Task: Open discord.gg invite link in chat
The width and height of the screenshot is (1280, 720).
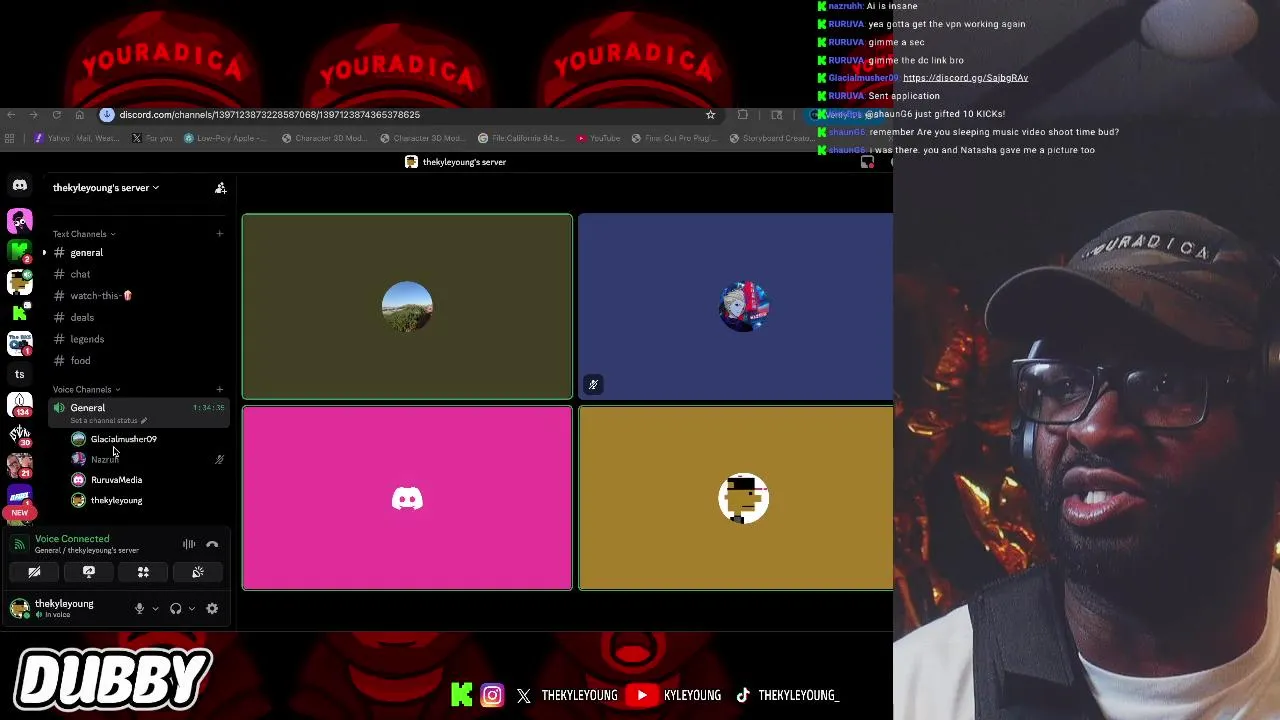Action: [965, 78]
